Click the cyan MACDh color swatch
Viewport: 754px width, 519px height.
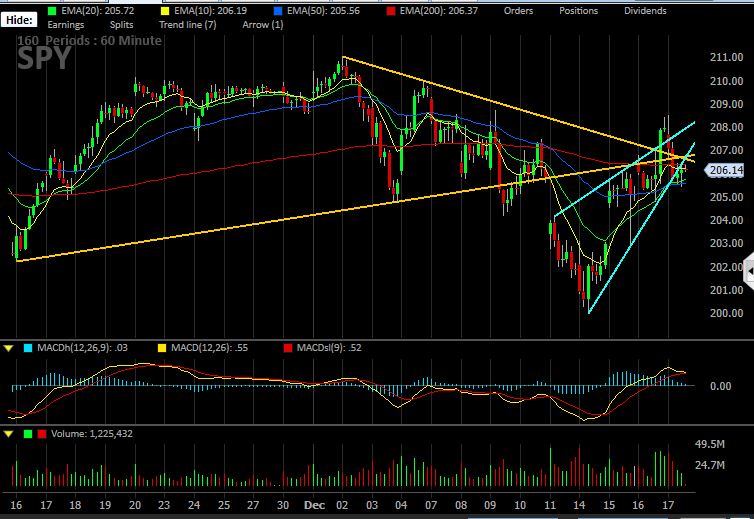click(x=28, y=348)
